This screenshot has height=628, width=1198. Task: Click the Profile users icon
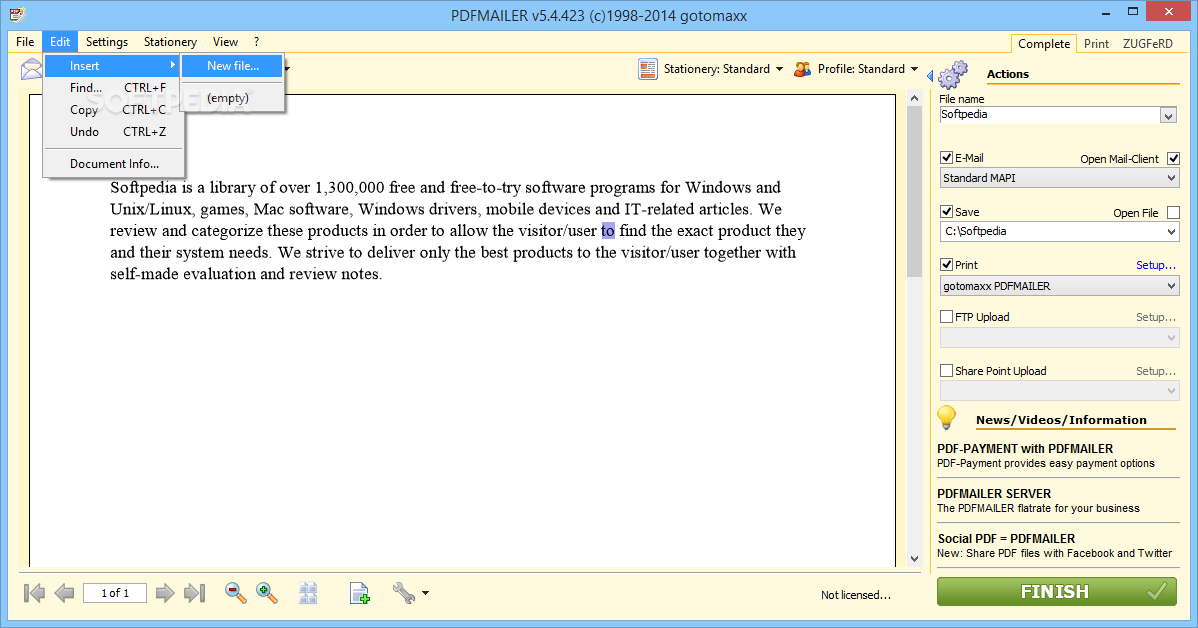coord(802,70)
